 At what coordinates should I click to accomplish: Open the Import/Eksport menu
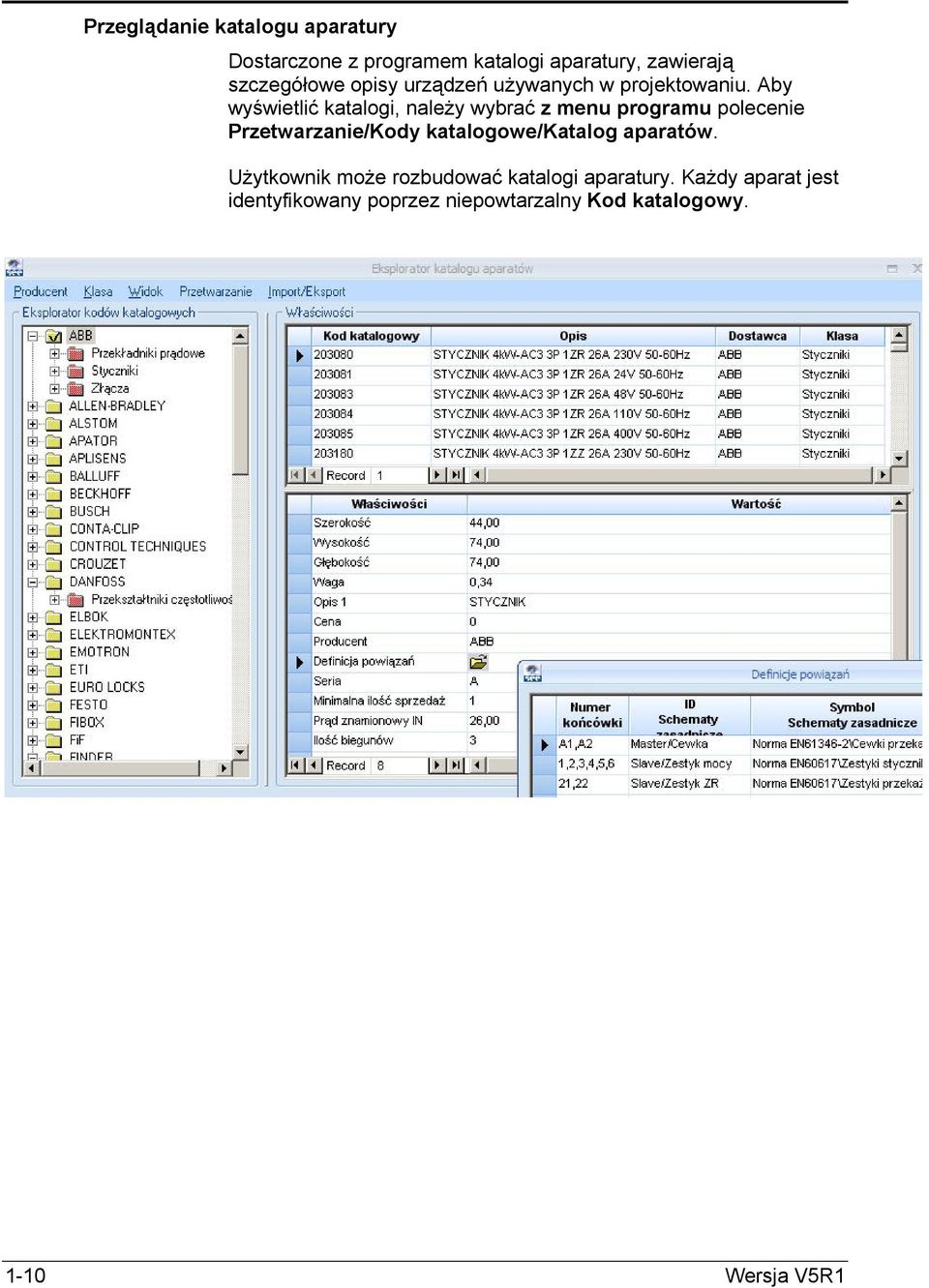(x=306, y=291)
